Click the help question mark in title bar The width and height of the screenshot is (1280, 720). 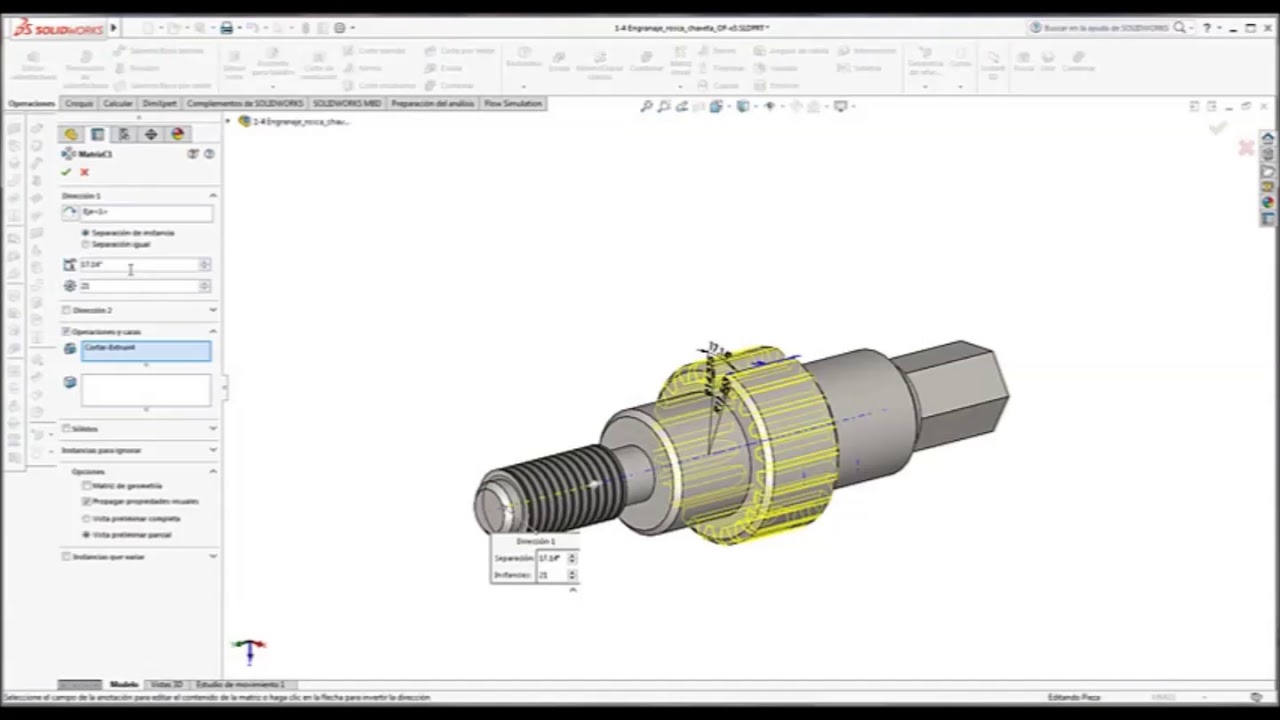pyautogui.click(x=1207, y=28)
